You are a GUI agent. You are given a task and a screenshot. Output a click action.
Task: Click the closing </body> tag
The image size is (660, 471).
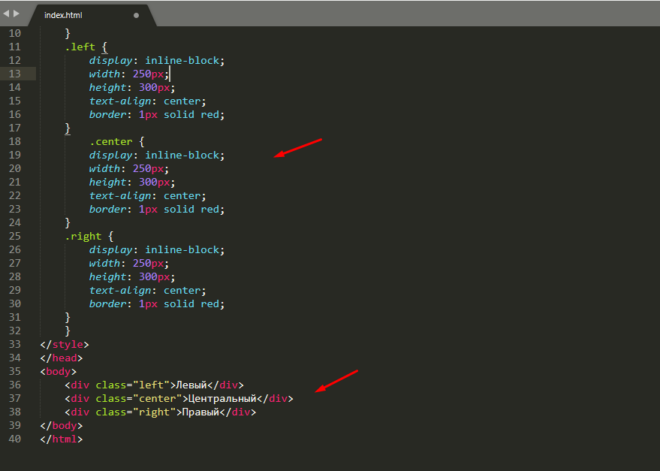[x=61, y=426]
